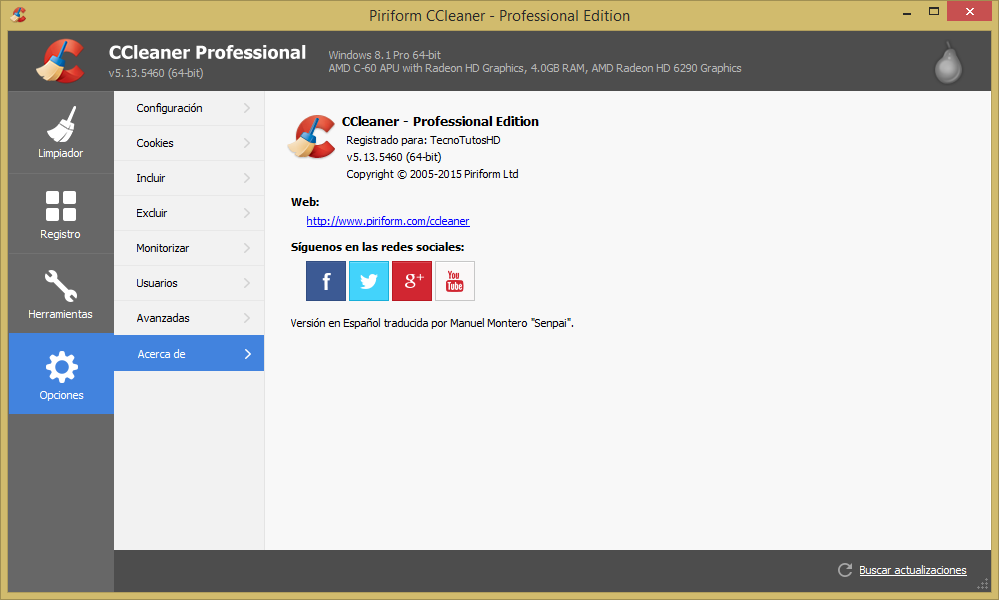The width and height of the screenshot is (999, 600).
Task: Click Buscar actualizaciones link
Action: (912, 570)
